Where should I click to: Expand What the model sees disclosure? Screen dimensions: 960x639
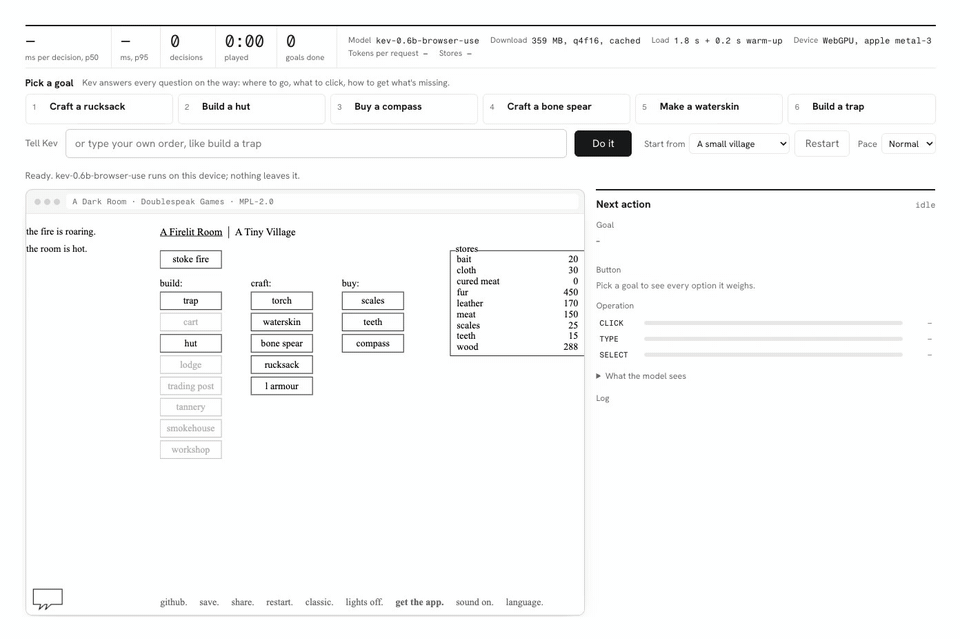(x=641, y=376)
